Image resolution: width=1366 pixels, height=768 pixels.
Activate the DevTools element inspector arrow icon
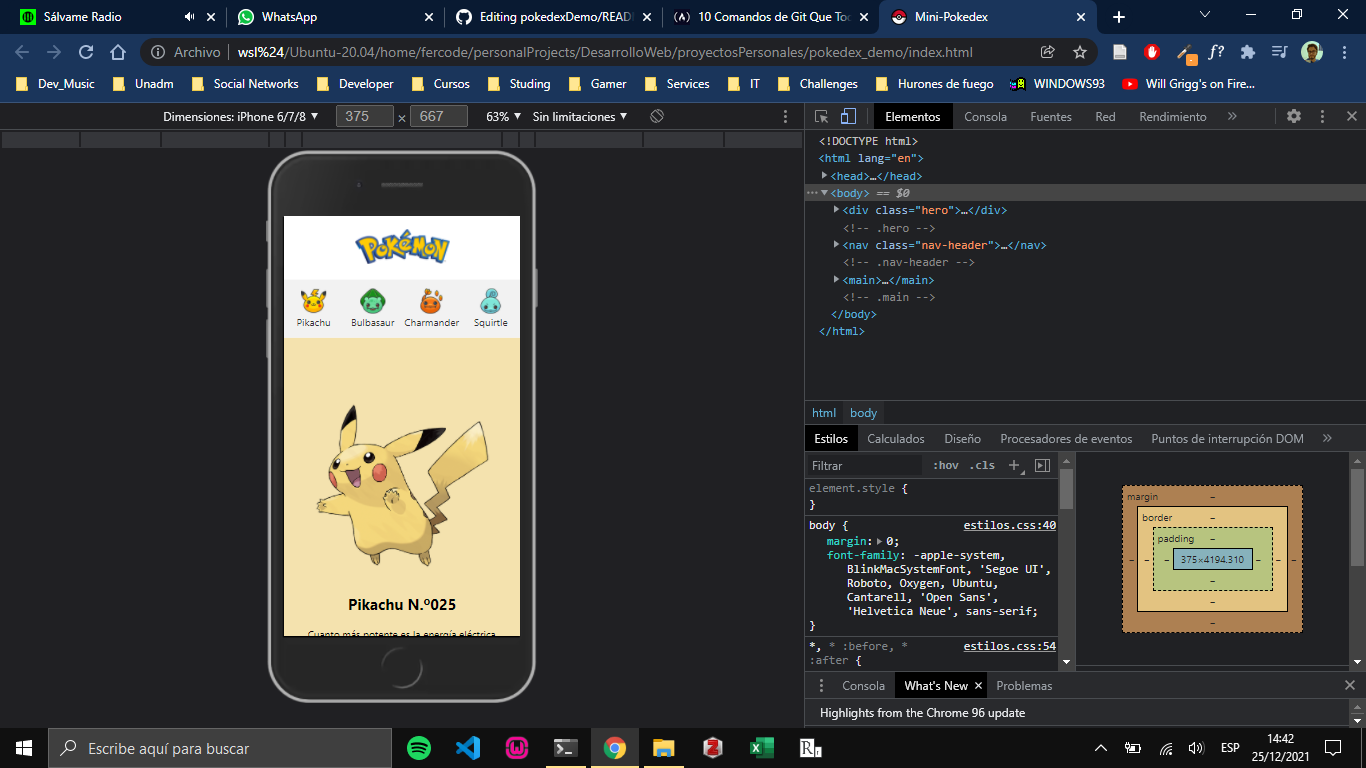click(821, 116)
